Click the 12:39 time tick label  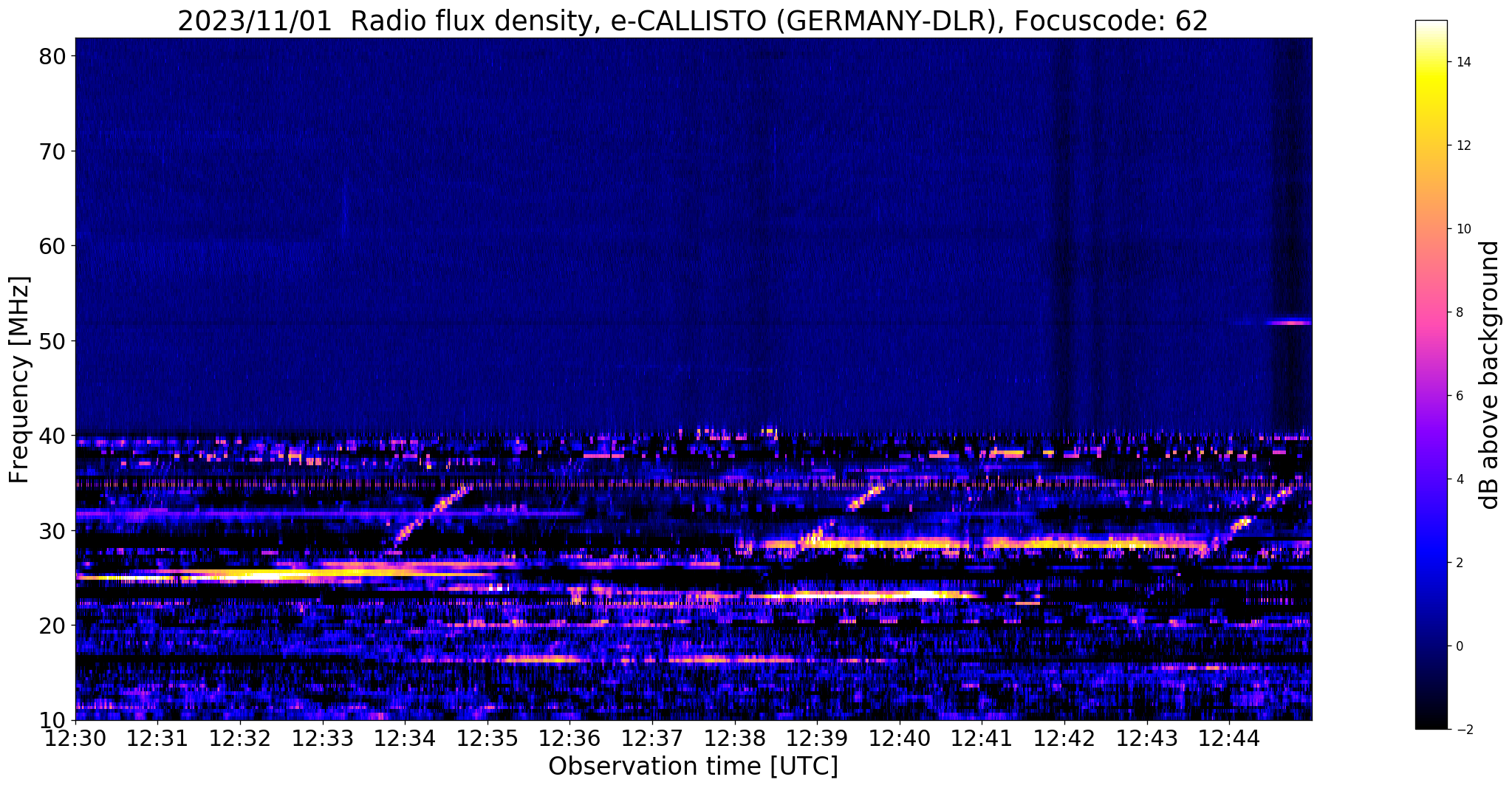[x=817, y=738]
